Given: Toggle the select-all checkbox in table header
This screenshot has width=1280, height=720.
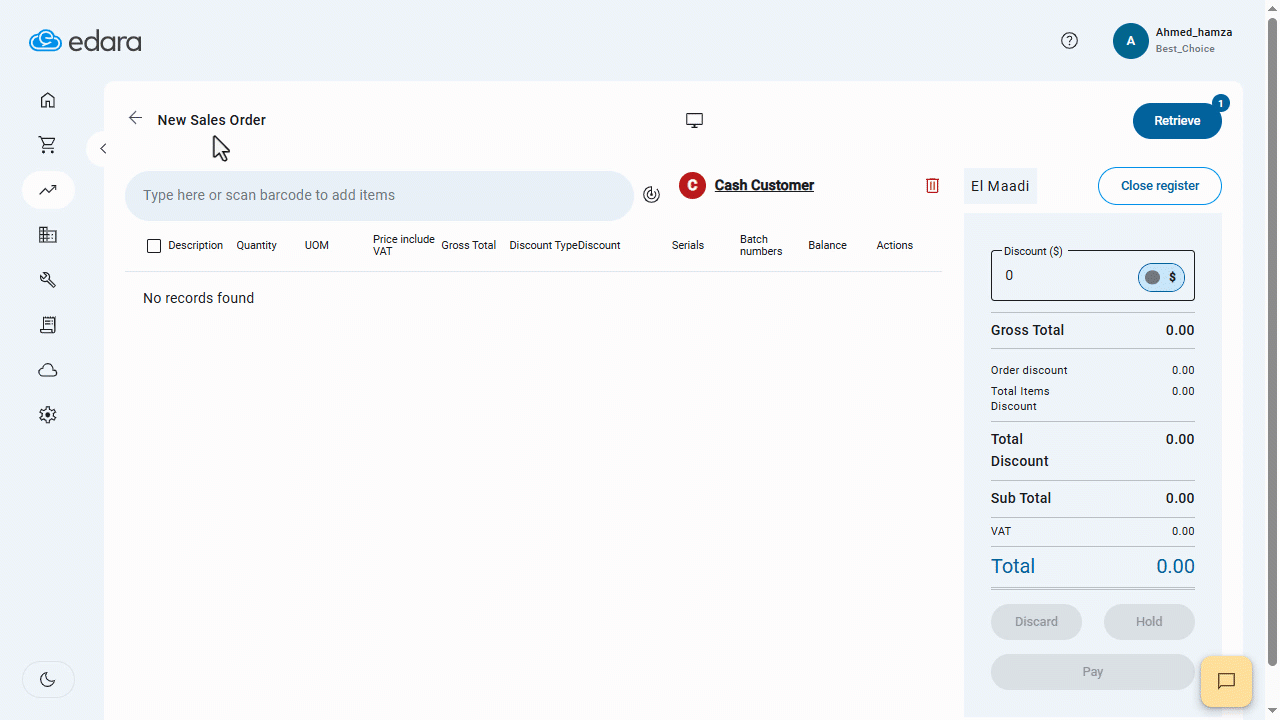Looking at the screenshot, I should tap(154, 246).
